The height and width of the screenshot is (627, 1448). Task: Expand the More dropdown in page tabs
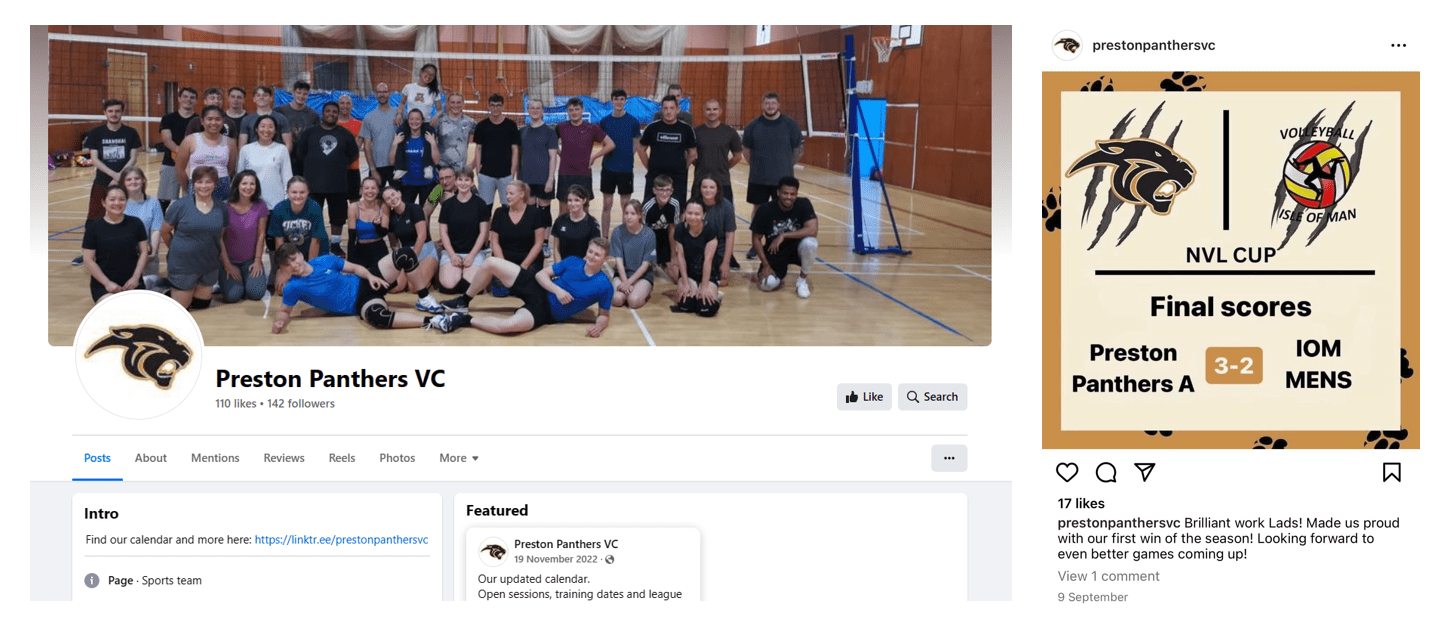pos(459,458)
